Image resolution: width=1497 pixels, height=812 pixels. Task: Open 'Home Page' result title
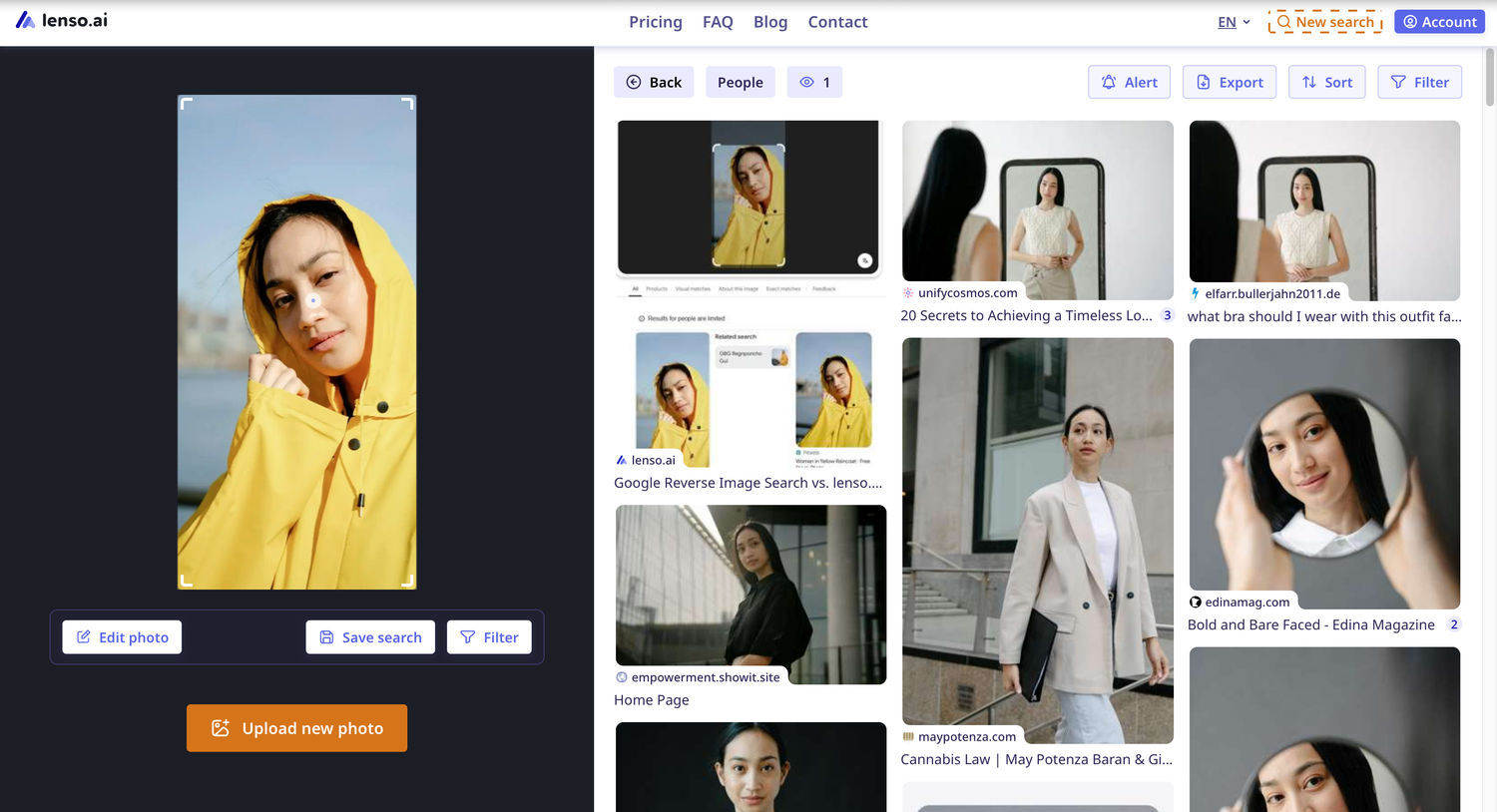click(x=652, y=700)
